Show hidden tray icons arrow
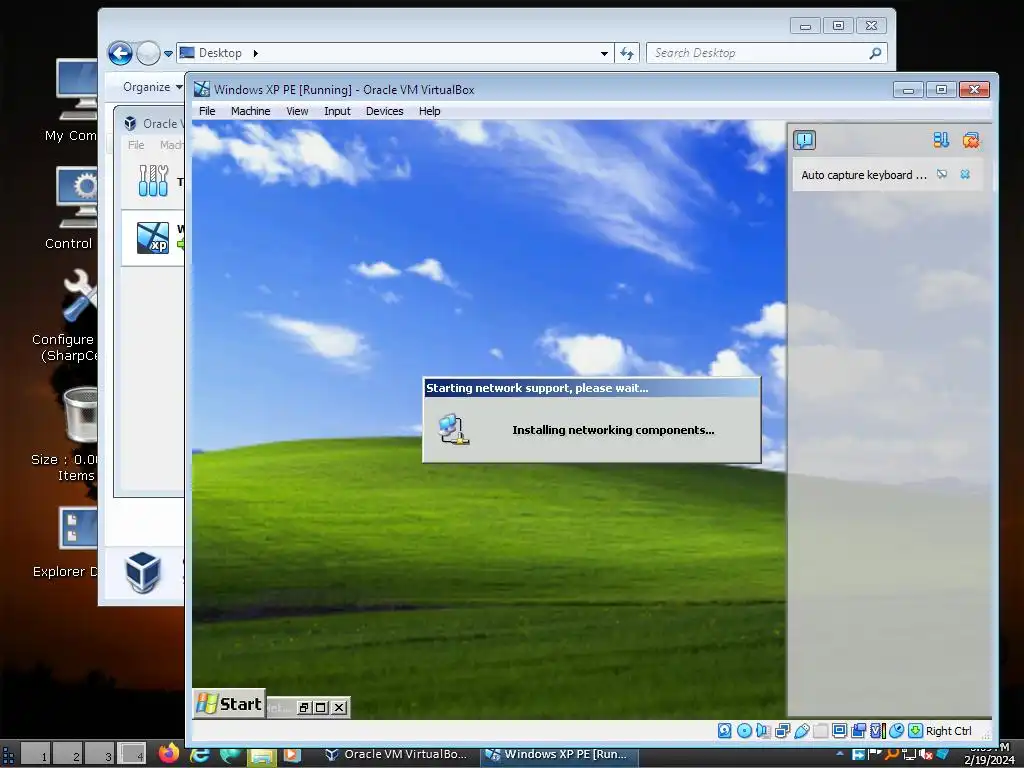 click(840, 754)
